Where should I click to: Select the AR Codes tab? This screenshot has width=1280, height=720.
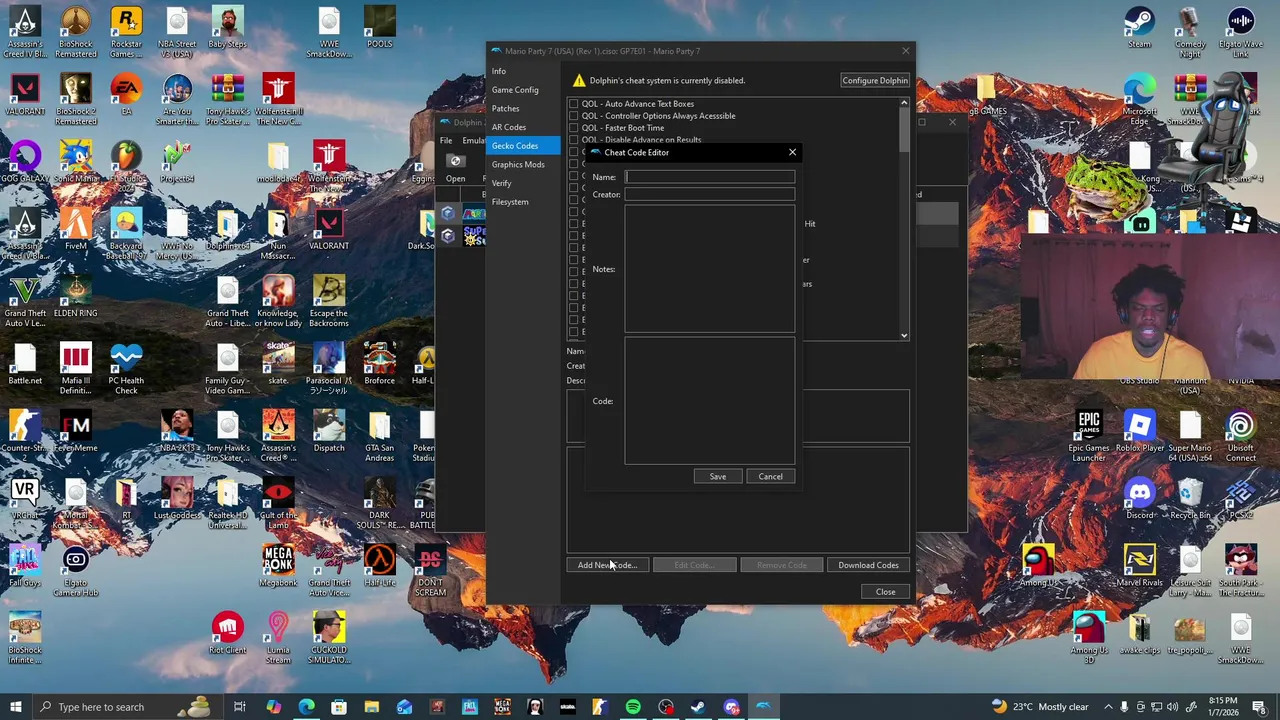[x=509, y=127]
